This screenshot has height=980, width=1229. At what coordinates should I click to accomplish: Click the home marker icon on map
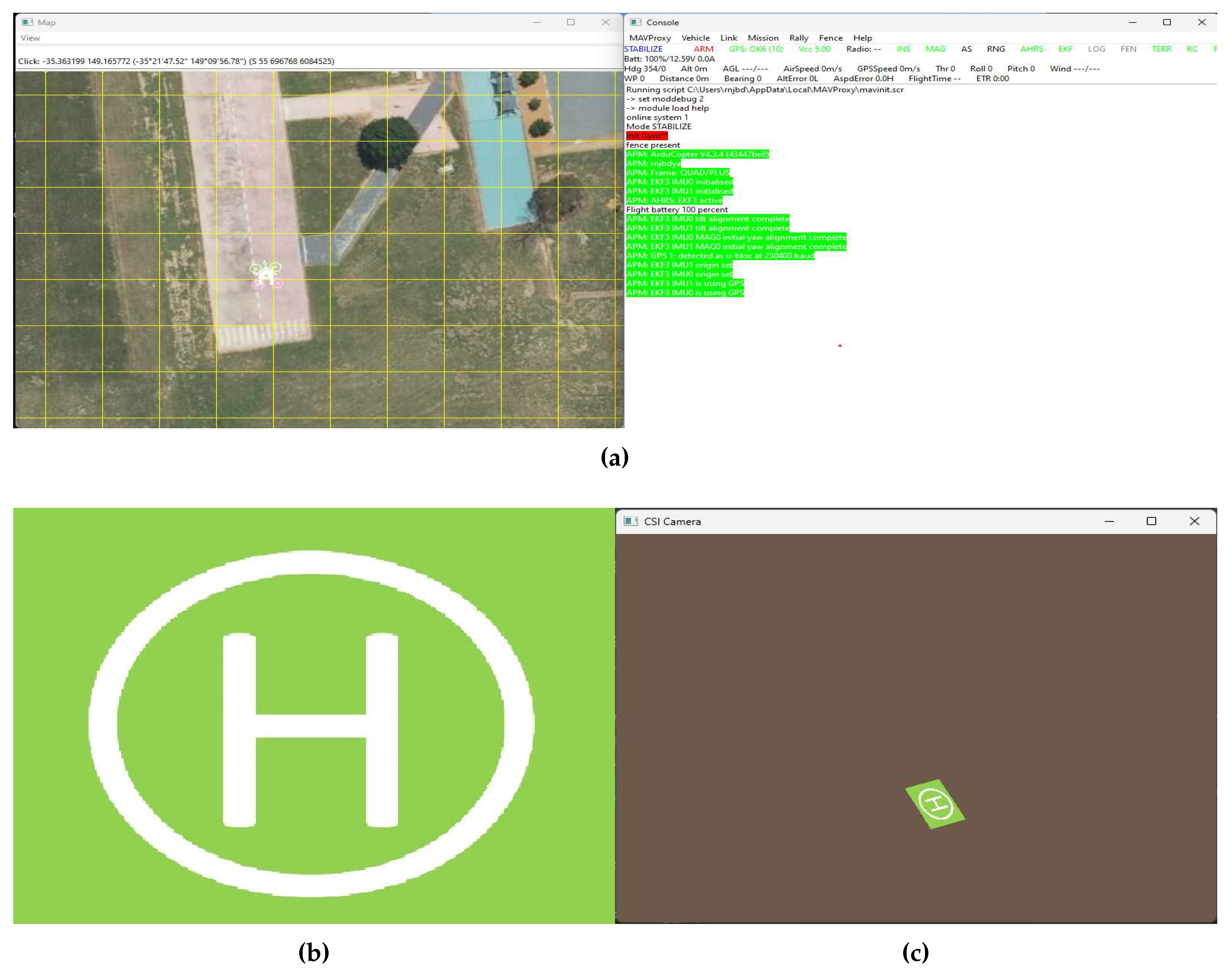pos(266,276)
